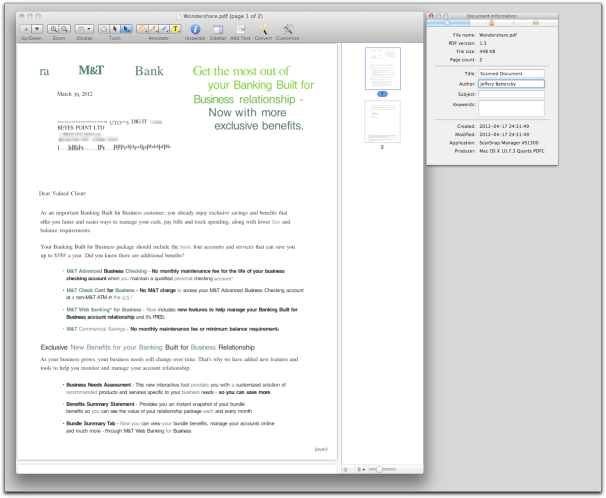Screen dimensions: 606x498
Task: Click the Created date value
Action: pos(504,126)
